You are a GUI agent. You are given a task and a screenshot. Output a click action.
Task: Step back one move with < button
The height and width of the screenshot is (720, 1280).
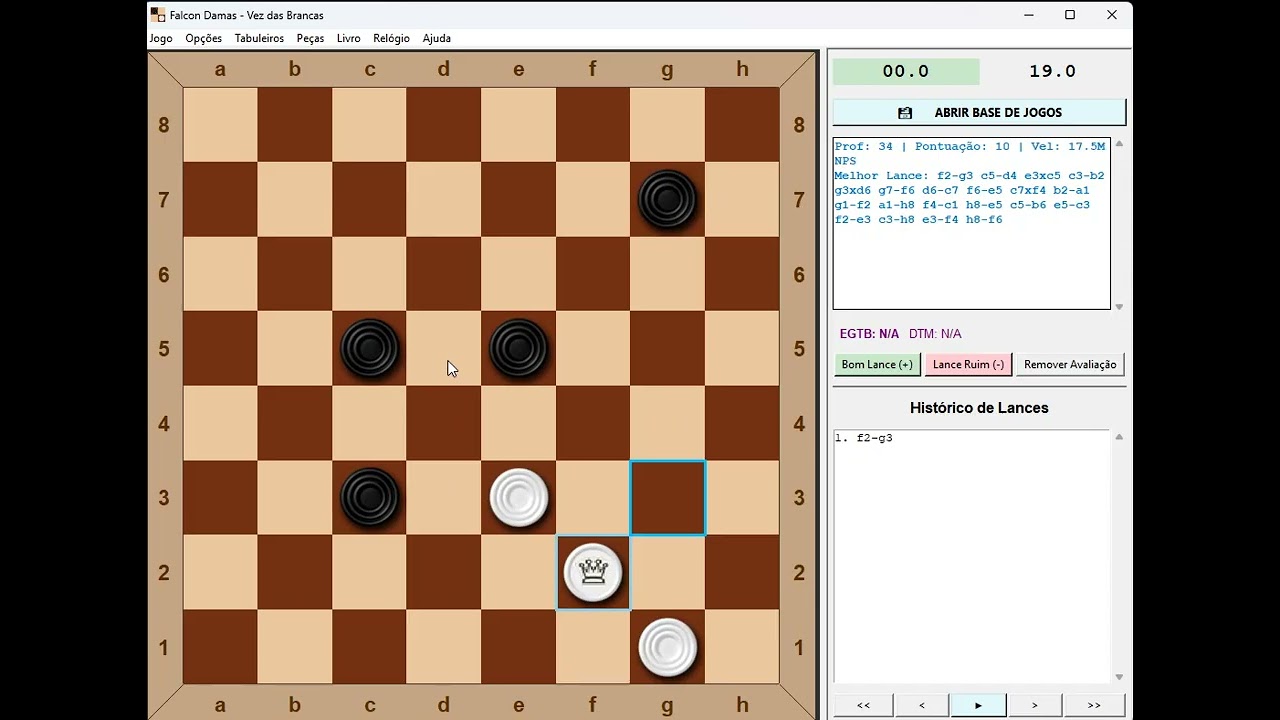921,705
